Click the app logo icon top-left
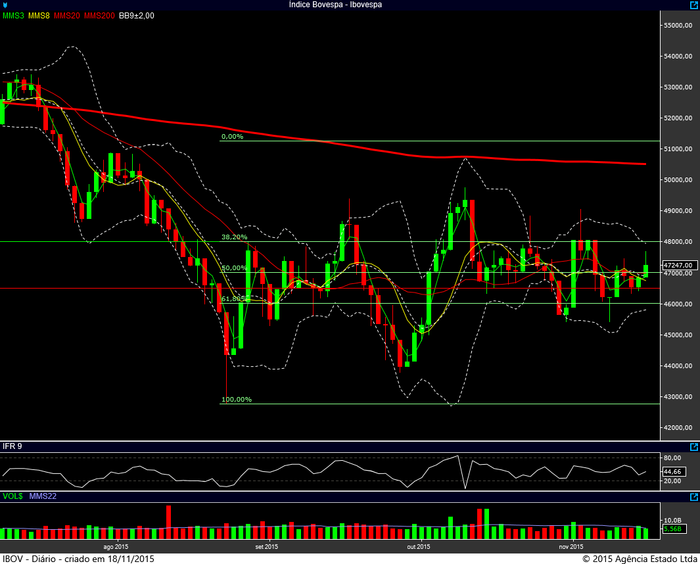 (5, 5)
